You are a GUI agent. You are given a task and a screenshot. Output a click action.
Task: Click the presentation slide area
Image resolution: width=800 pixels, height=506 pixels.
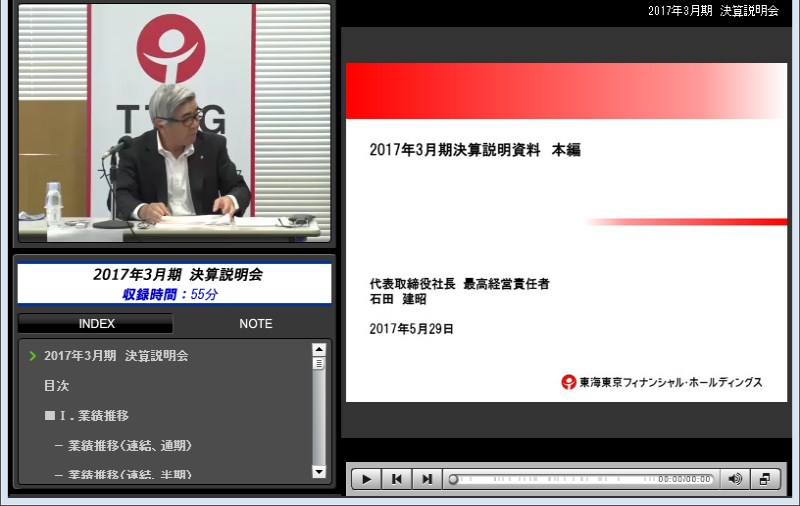click(x=566, y=232)
